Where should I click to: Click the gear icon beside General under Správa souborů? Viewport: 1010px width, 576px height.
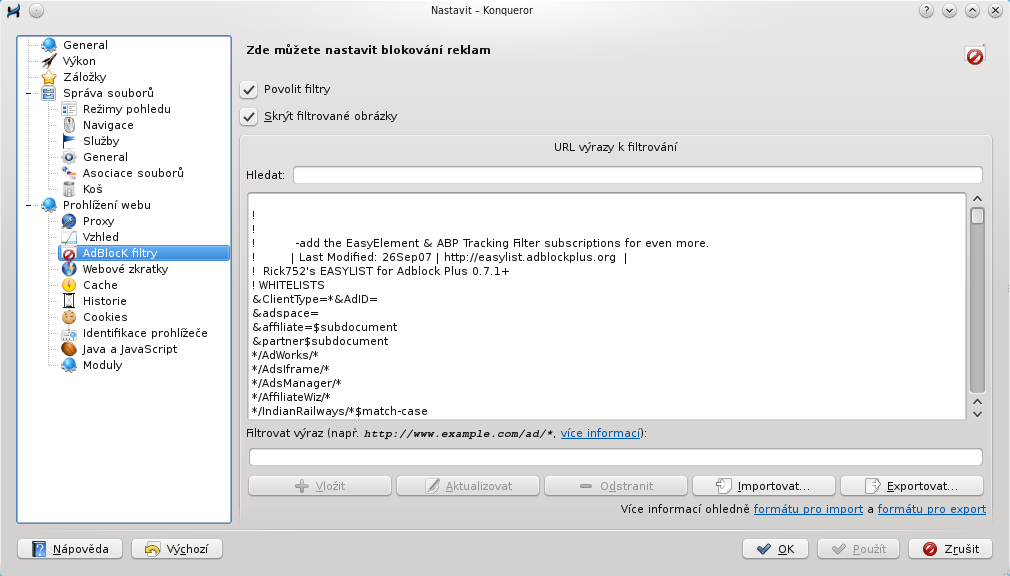point(69,157)
